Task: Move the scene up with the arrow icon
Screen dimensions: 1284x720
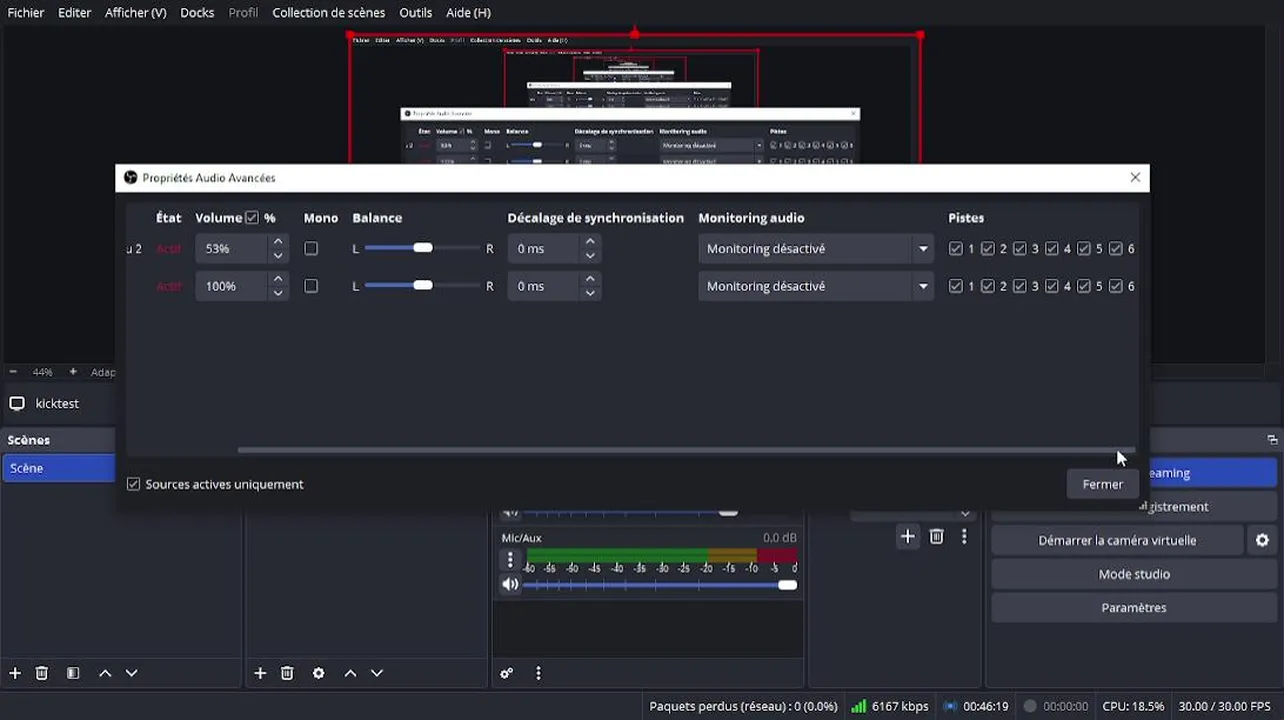Action: [105, 673]
